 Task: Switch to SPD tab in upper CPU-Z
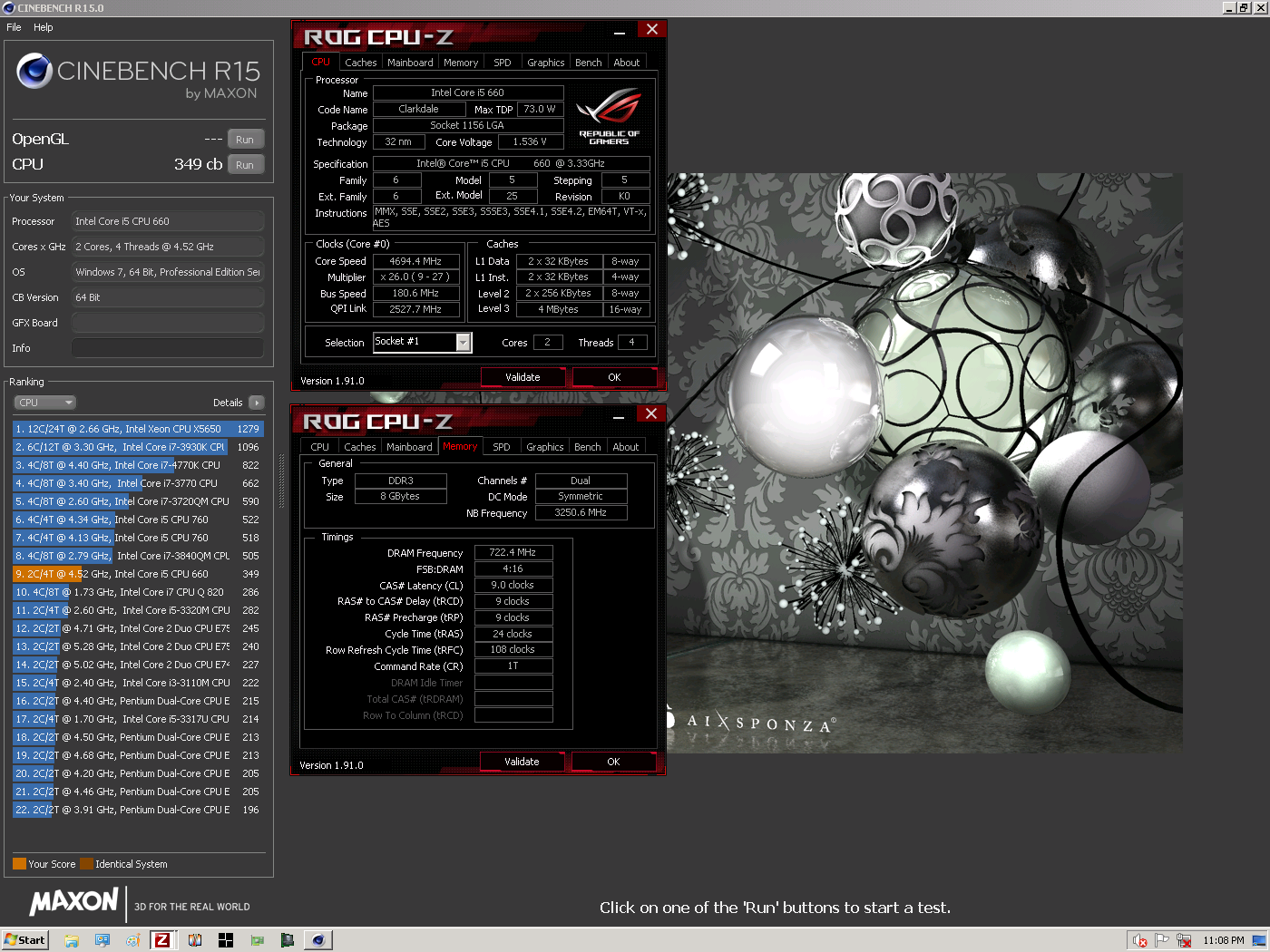503,63
